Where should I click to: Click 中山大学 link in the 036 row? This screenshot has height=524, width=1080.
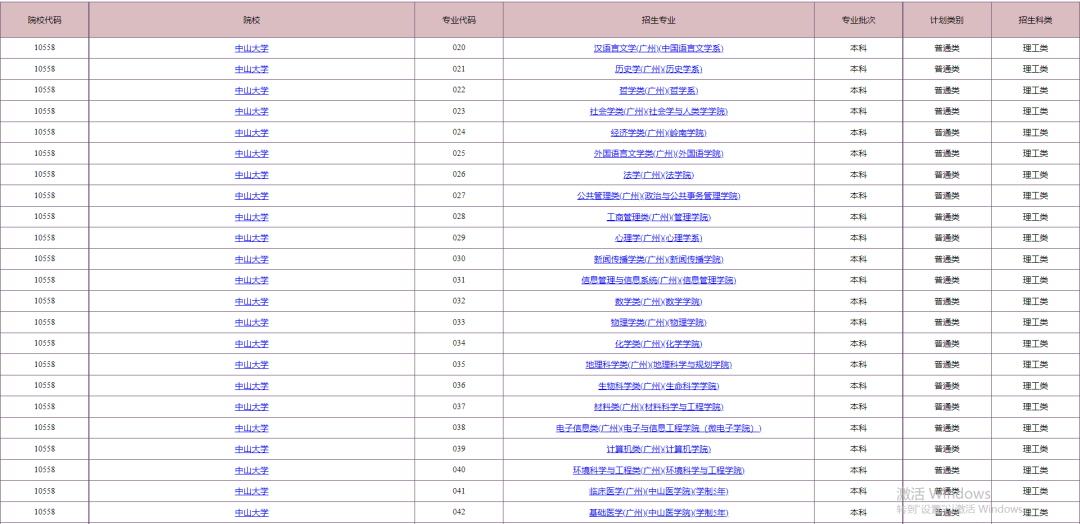coord(251,386)
